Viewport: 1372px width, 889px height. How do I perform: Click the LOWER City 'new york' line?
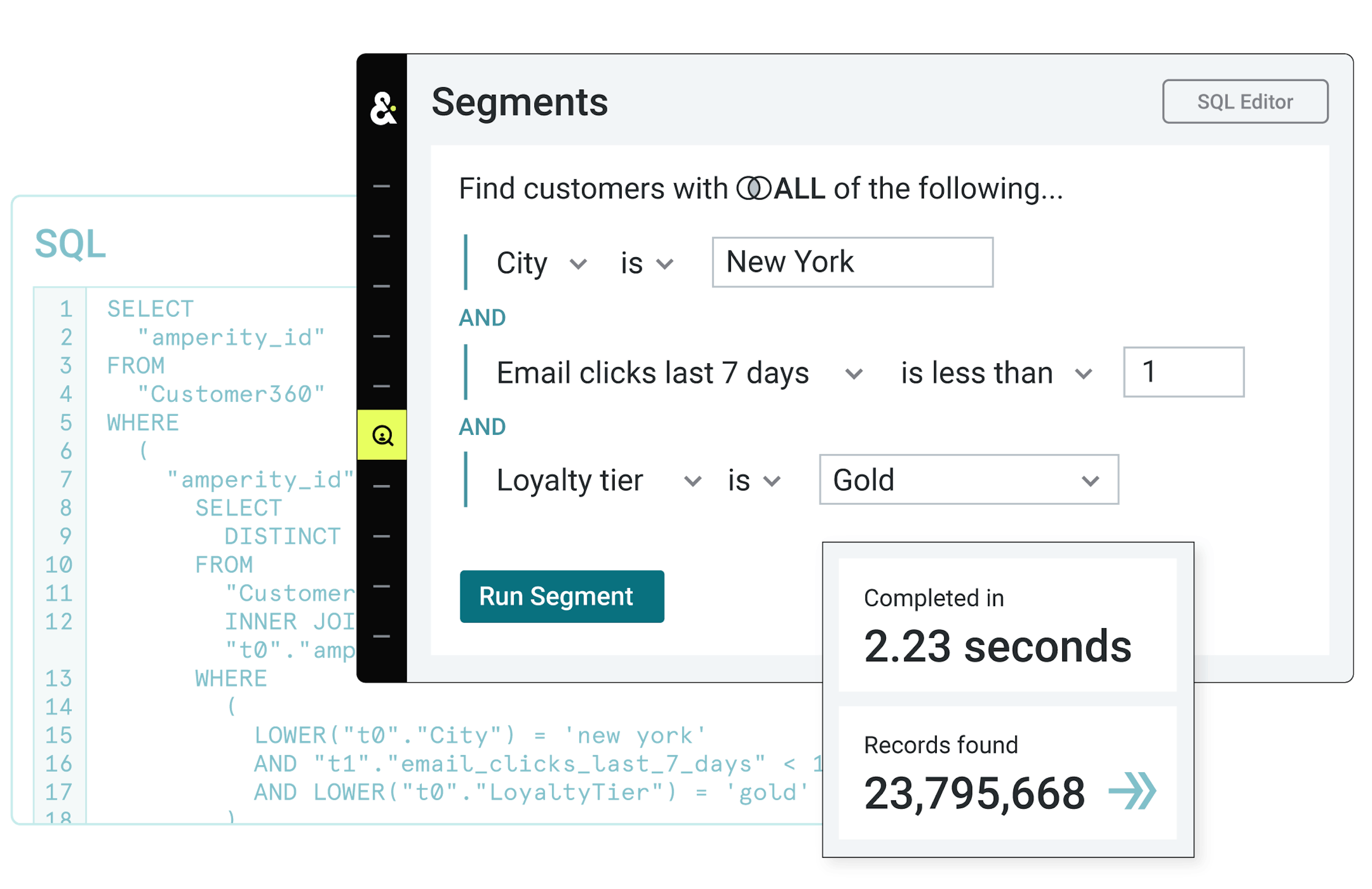(480, 736)
